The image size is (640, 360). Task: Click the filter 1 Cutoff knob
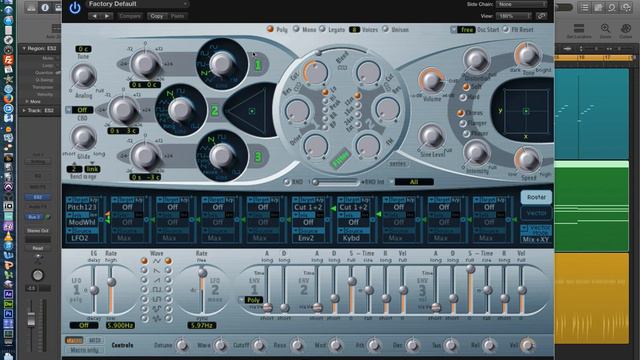point(316,72)
